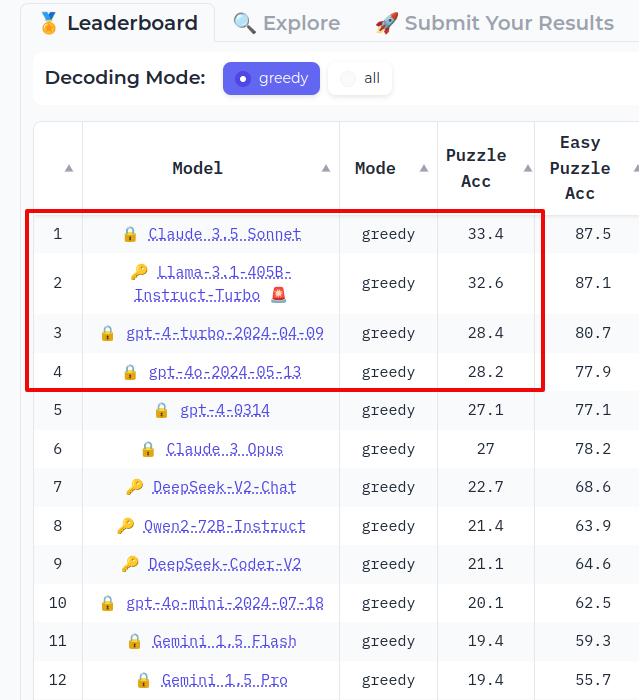Click the rocket icon on Submit tab
The image size is (639, 700).
[x=386, y=23]
